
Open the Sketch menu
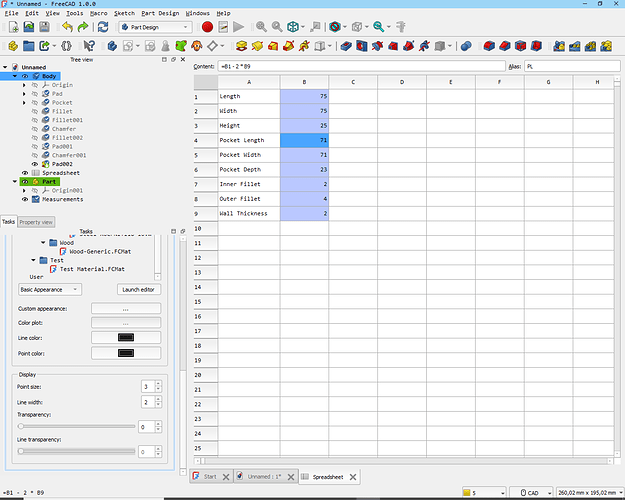point(124,14)
